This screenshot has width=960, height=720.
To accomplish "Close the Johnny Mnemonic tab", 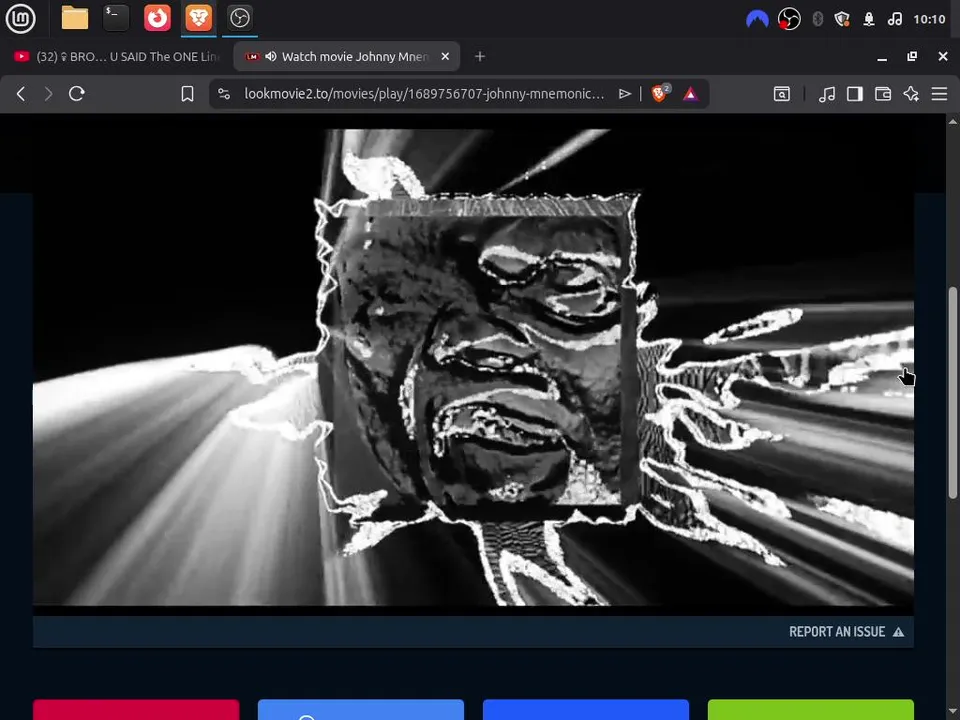I will 445,56.
